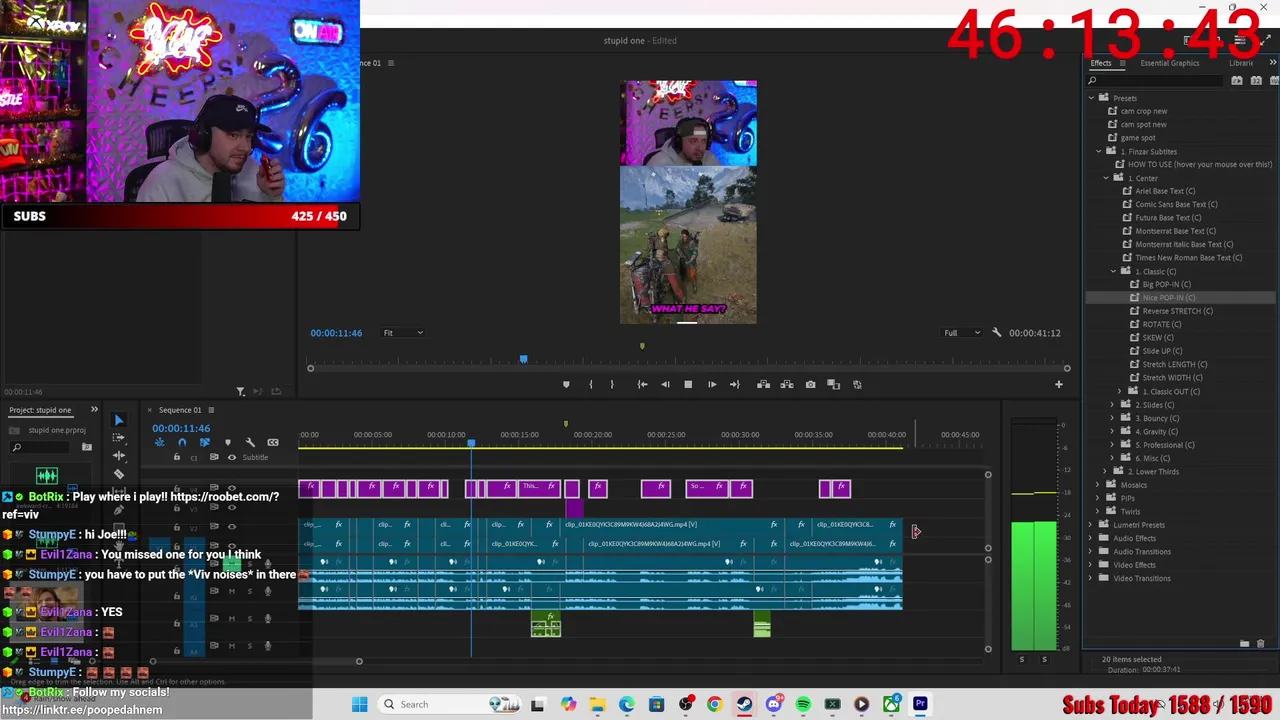The height and width of the screenshot is (720, 1280).
Task: Open the Full playback resolution dropdown
Action: pyautogui.click(x=962, y=333)
